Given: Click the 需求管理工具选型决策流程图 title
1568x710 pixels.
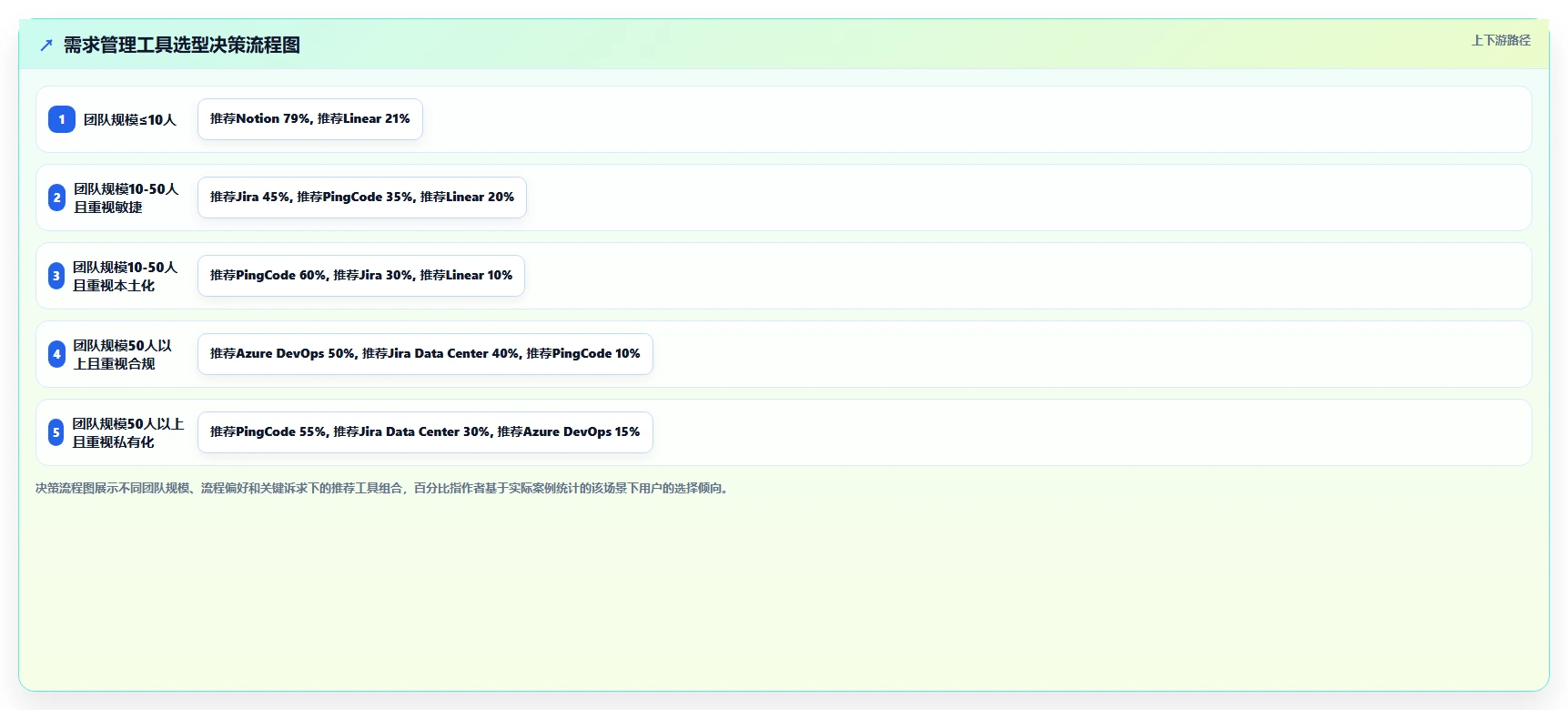Looking at the screenshot, I should pos(182,45).
